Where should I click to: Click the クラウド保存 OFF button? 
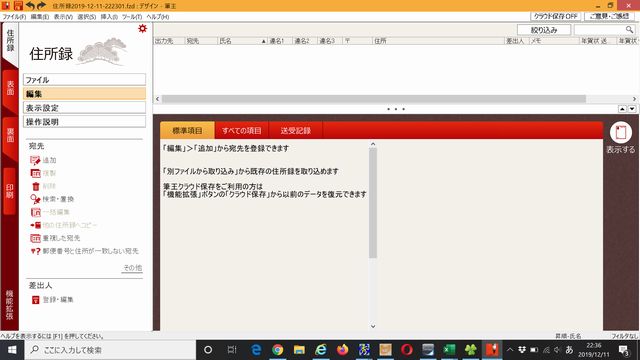tap(556, 16)
